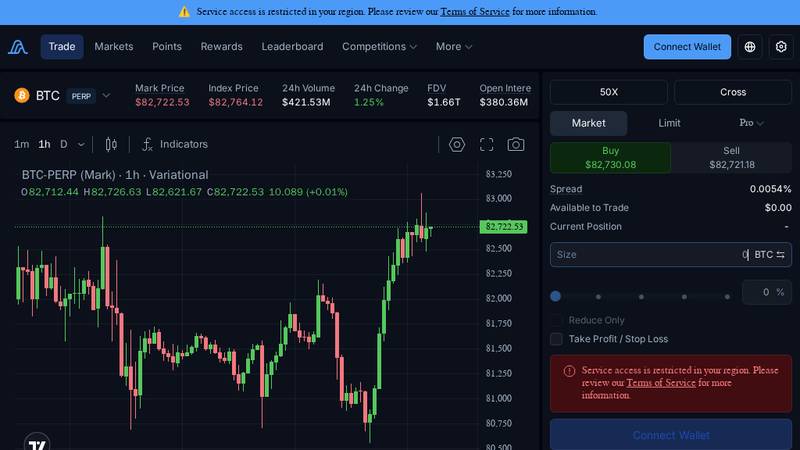Screen dimensions: 800x450
Task: Click the PERP badge next to BTC
Action: pos(81,96)
